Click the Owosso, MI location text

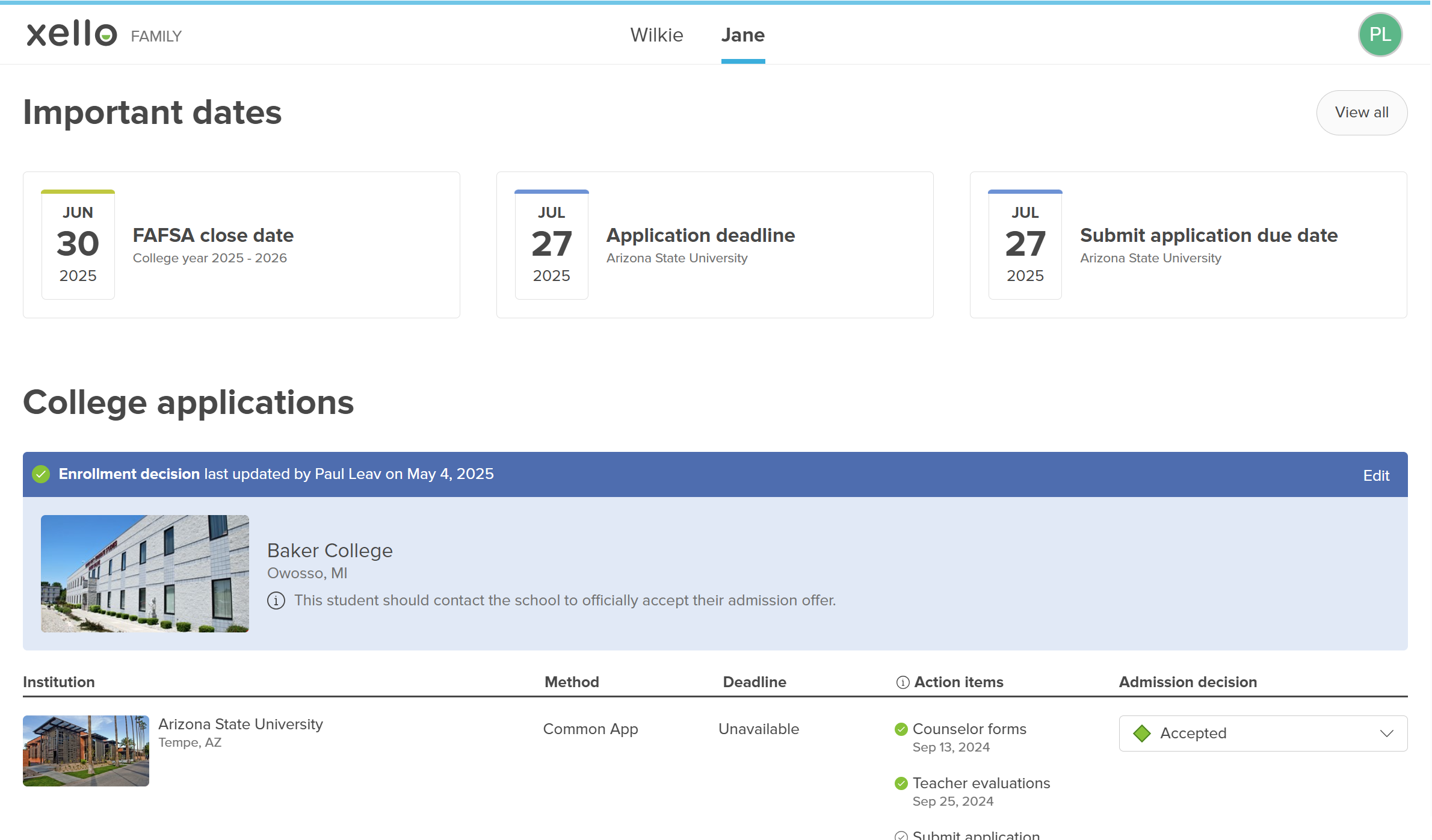(x=307, y=573)
